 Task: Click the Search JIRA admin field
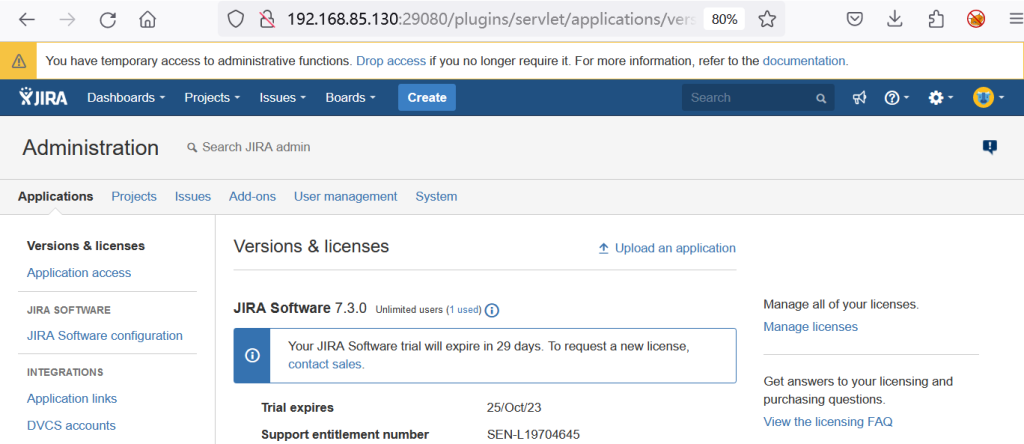[256, 147]
